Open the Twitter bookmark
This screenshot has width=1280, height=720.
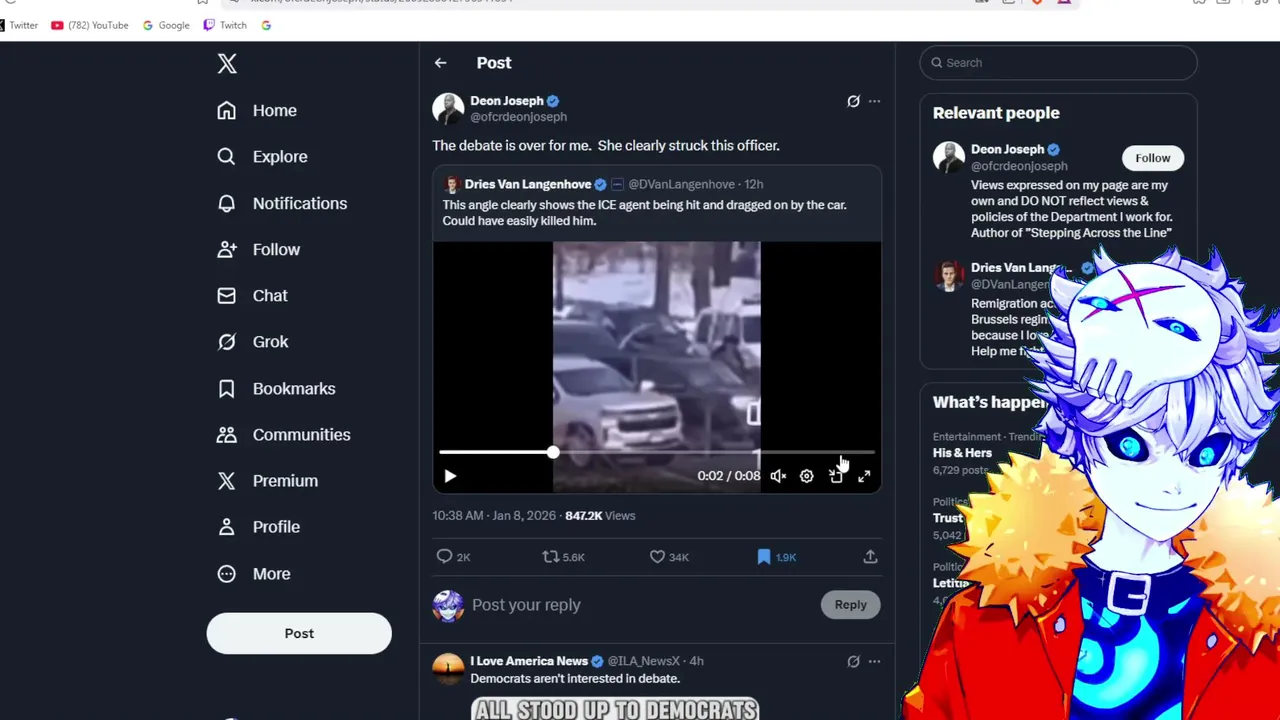(x=19, y=25)
